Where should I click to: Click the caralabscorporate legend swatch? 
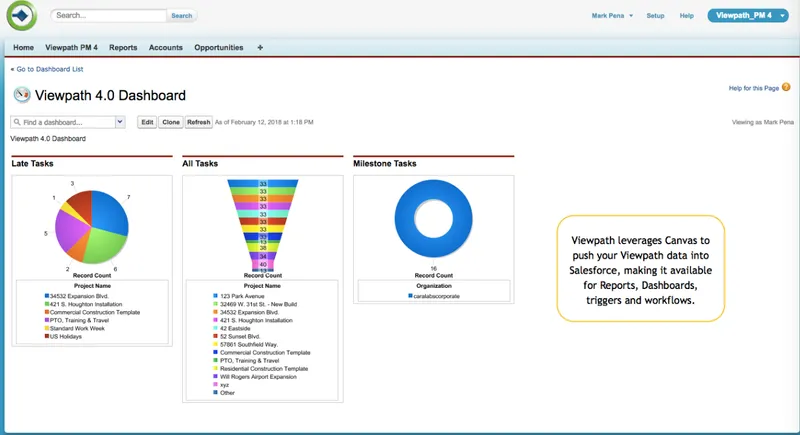tap(410, 296)
